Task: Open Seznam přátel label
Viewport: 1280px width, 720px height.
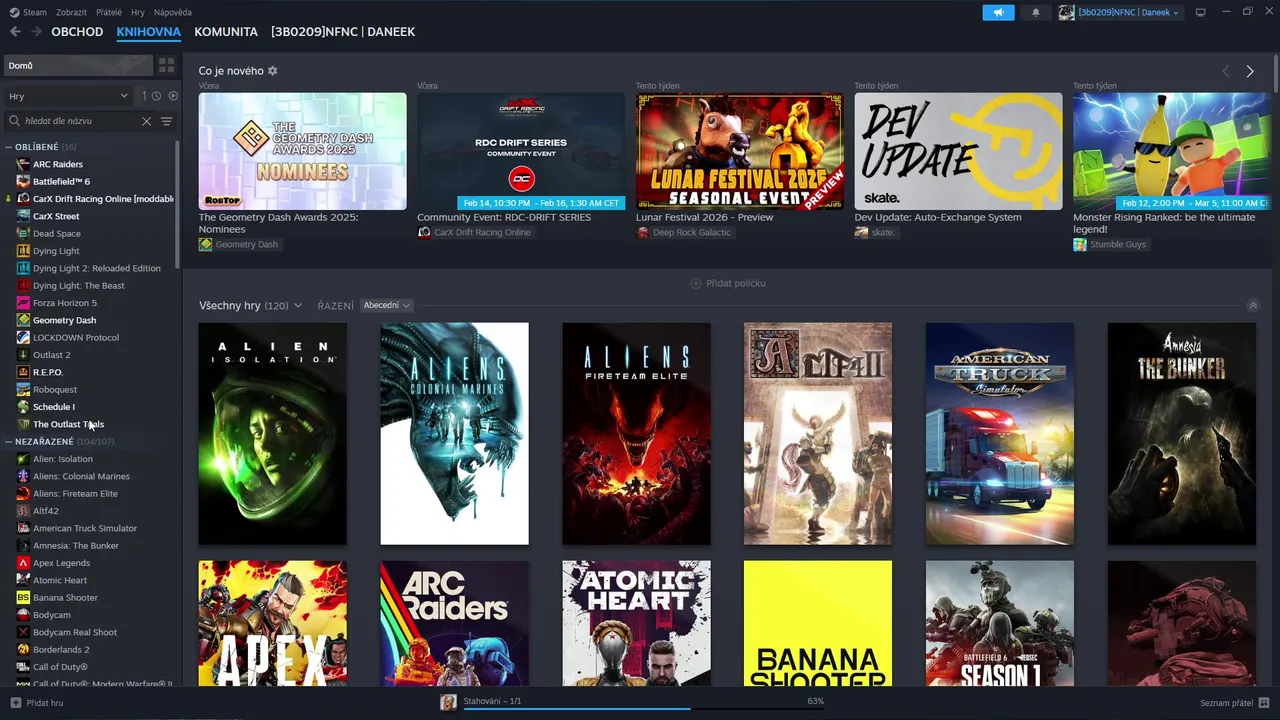Action: point(1227,703)
